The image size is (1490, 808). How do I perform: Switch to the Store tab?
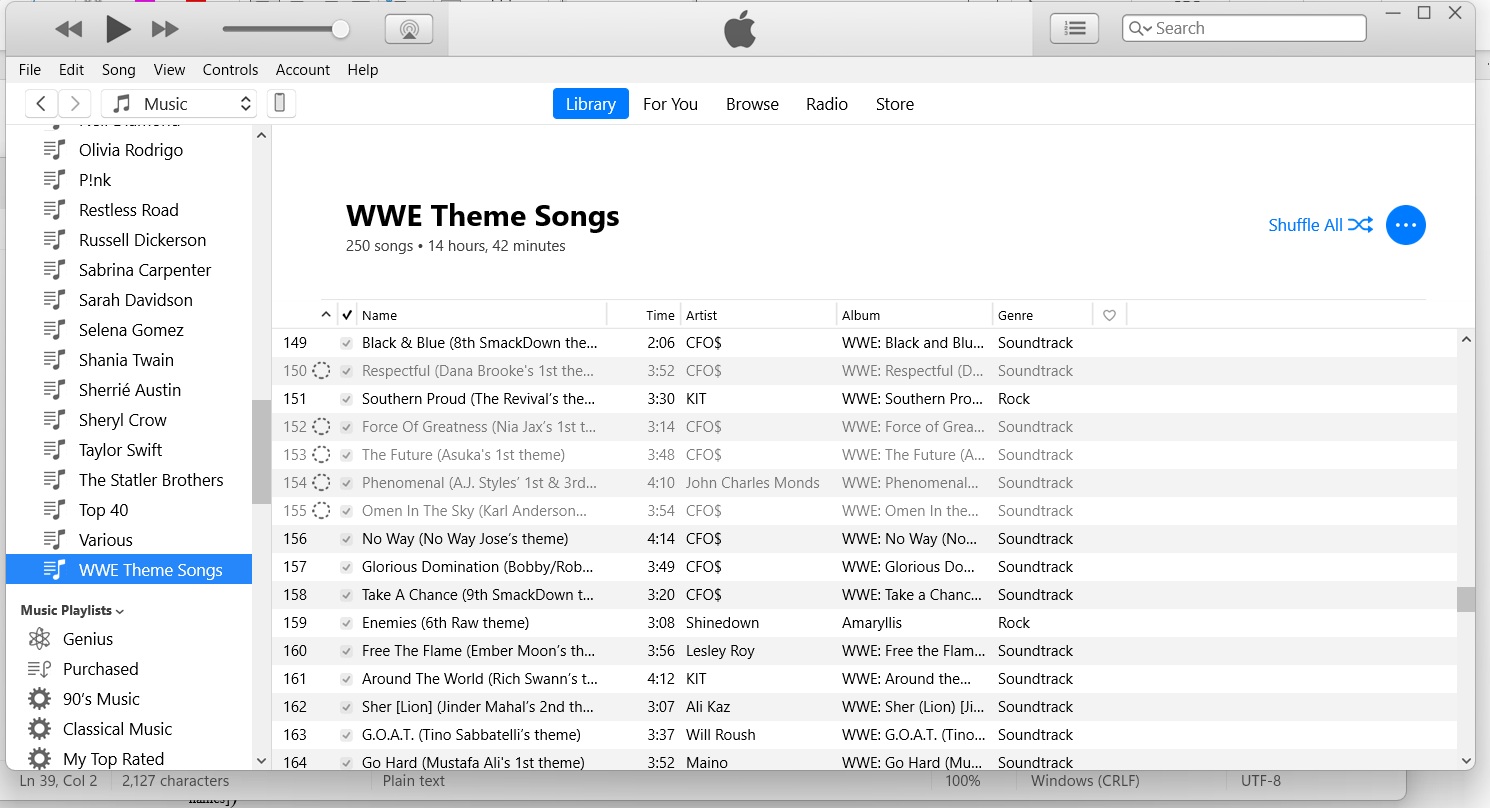[895, 104]
